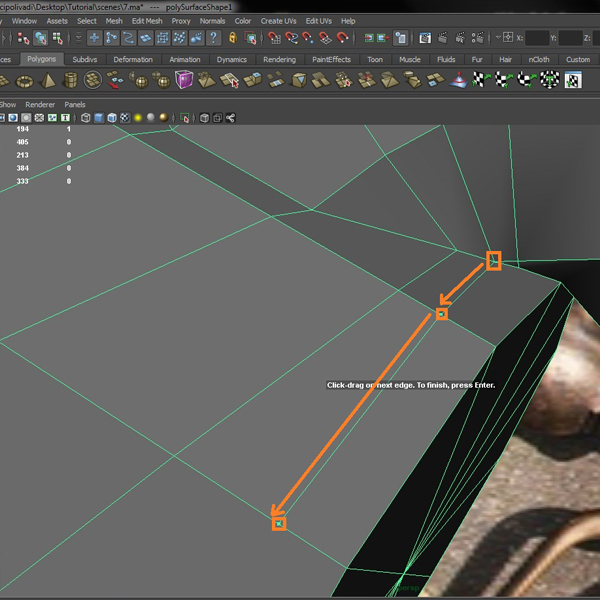Switch to the Rendering shelf tab
The image size is (600, 600).
tap(279, 59)
